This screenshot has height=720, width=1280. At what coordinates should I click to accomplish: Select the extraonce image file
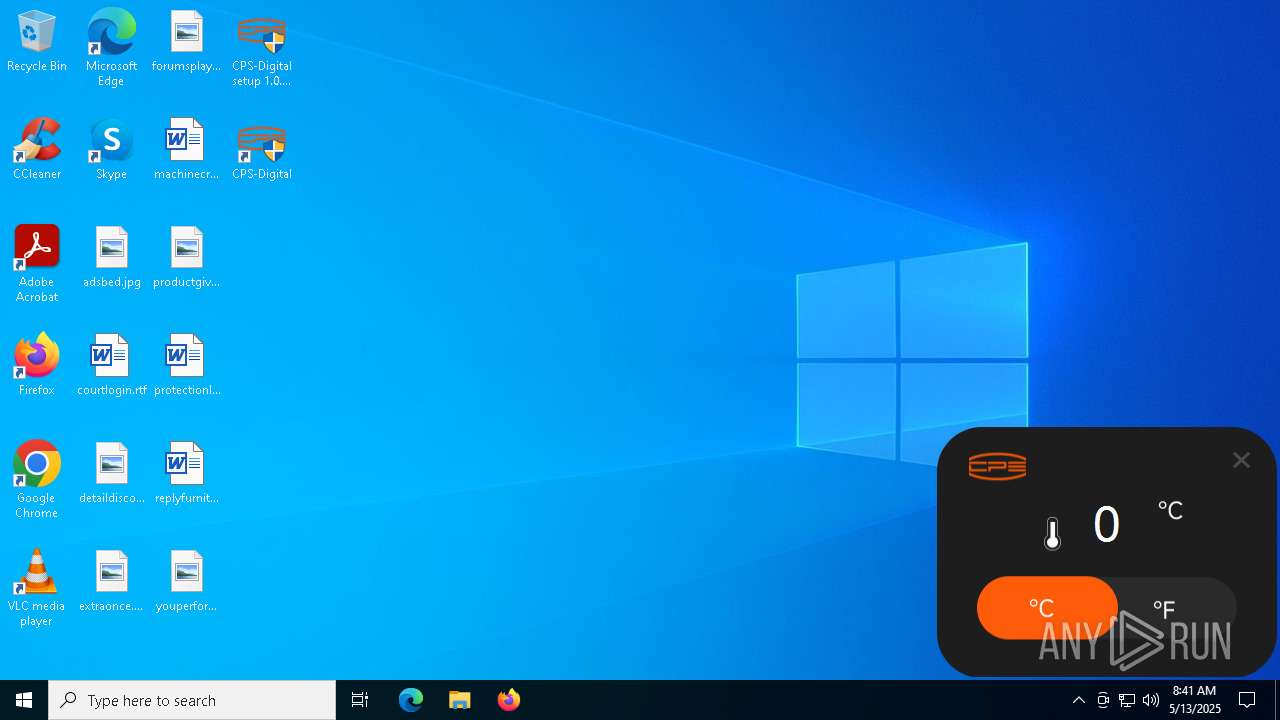[111, 582]
